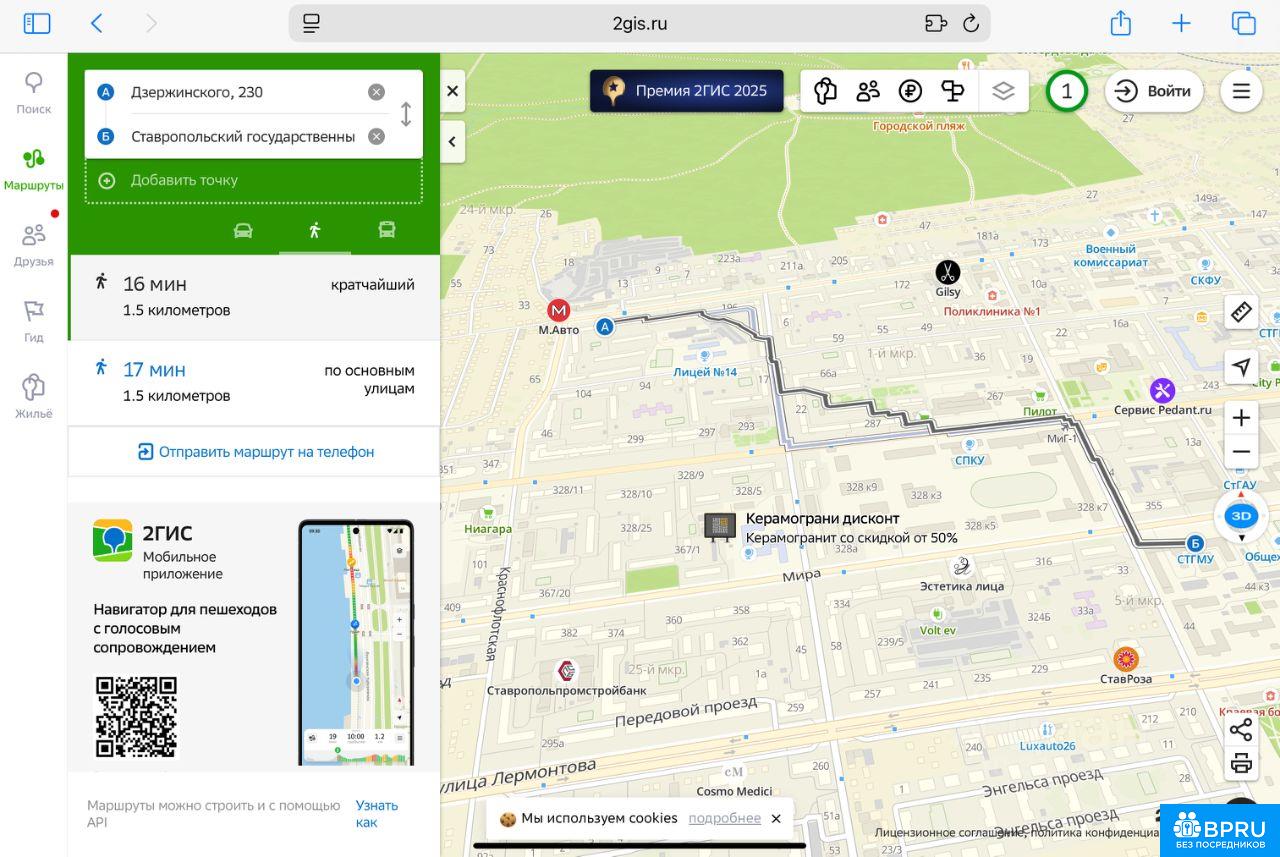
Task: Zoom in the map with plus
Action: pyautogui.click(x=1241, y=418)
